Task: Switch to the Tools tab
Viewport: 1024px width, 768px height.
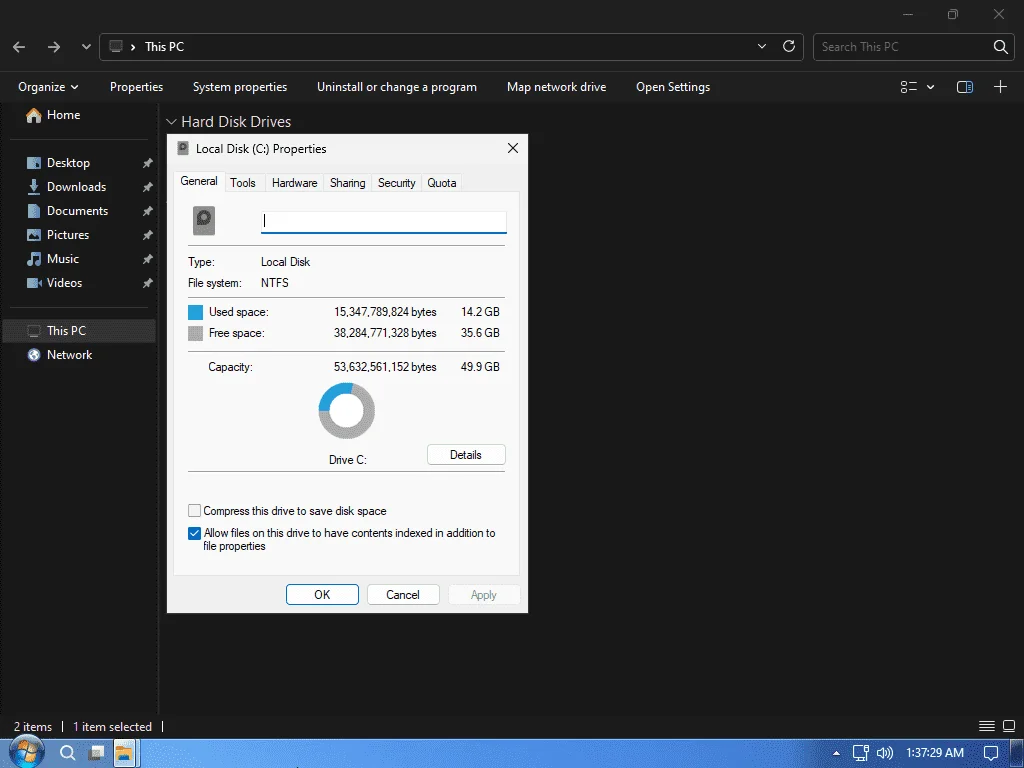Action: [243, 183]
